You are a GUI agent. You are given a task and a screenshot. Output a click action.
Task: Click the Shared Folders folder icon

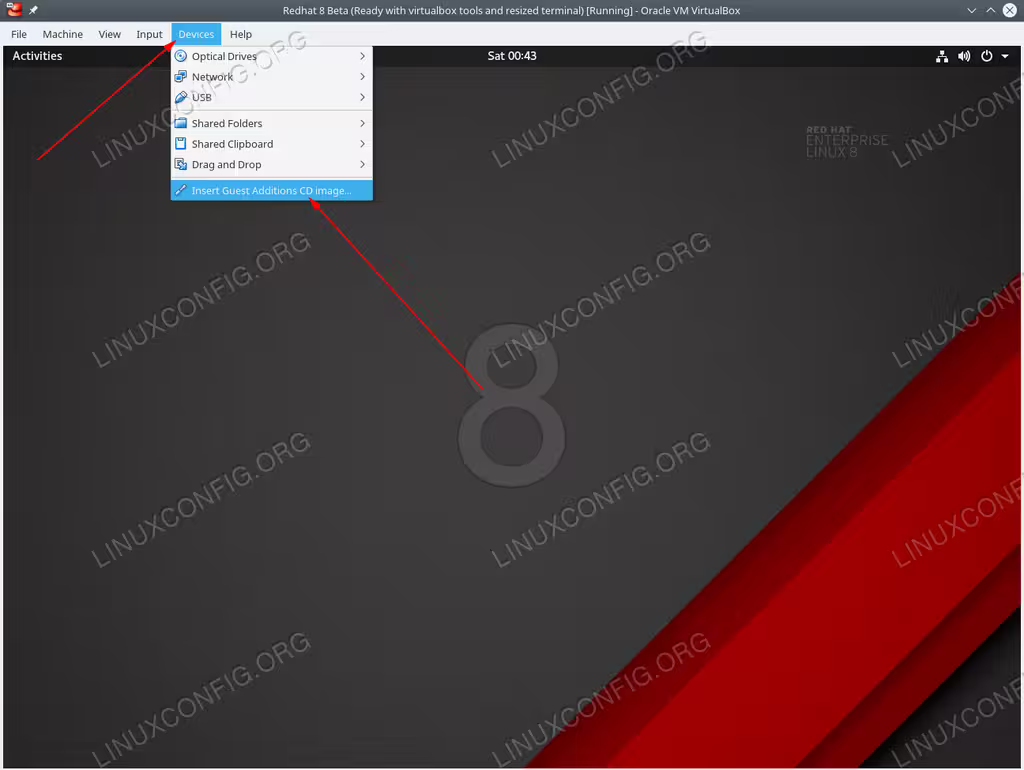click(x=181, y=123)
